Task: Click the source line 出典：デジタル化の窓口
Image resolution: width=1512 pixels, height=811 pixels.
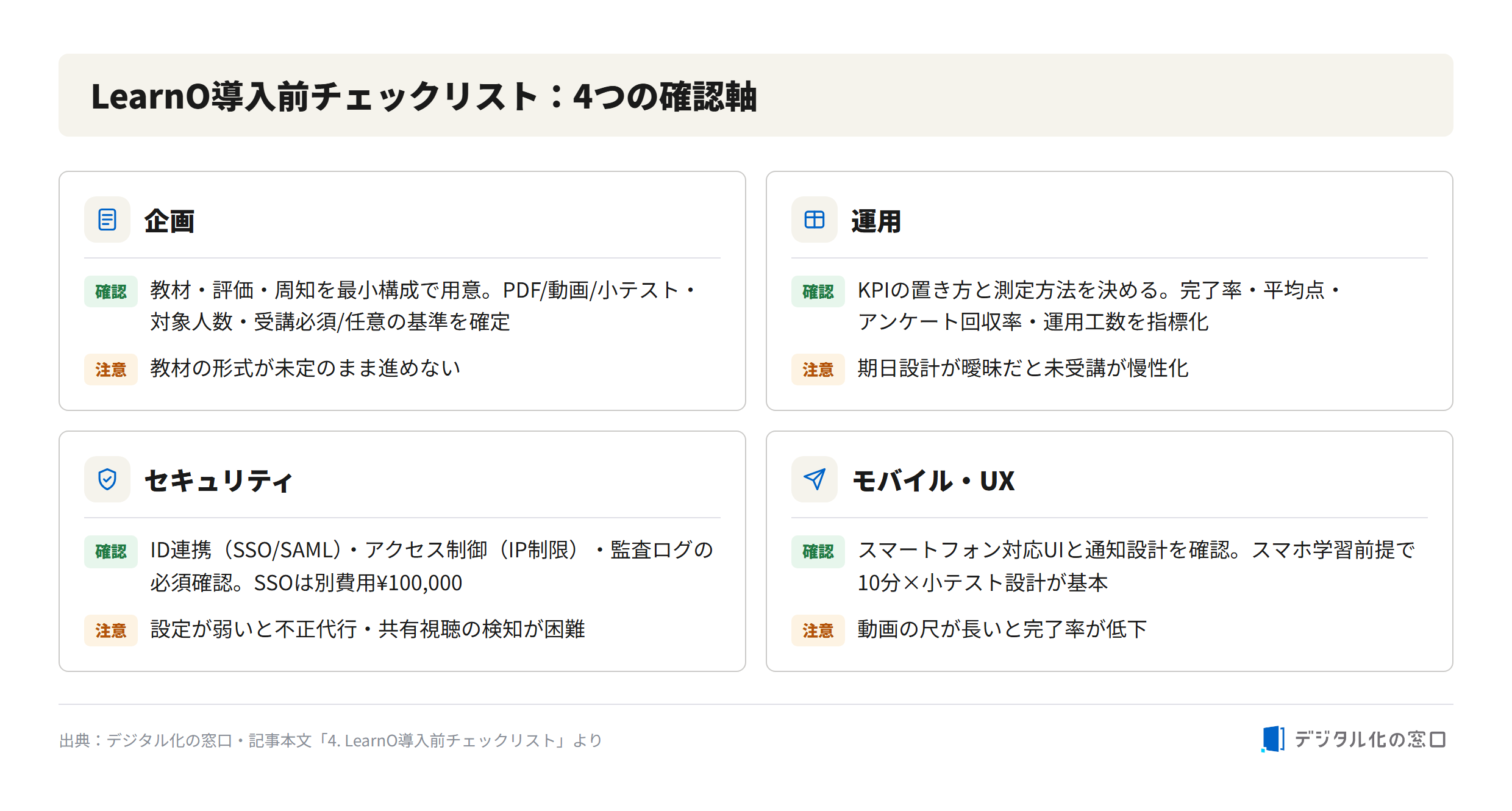Action: (330, 740)
